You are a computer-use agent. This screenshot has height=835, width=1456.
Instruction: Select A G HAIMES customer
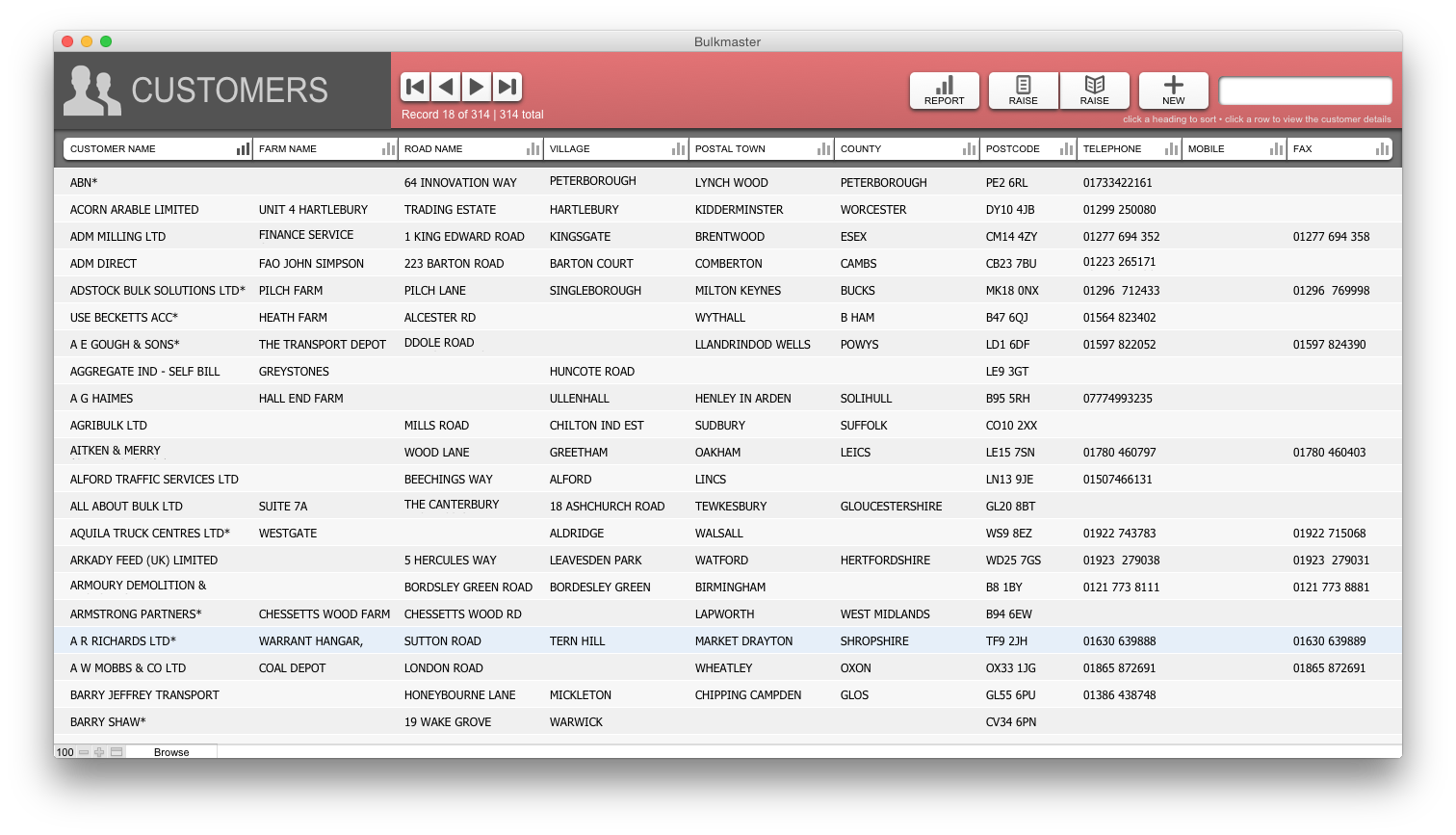click(728, 398)
